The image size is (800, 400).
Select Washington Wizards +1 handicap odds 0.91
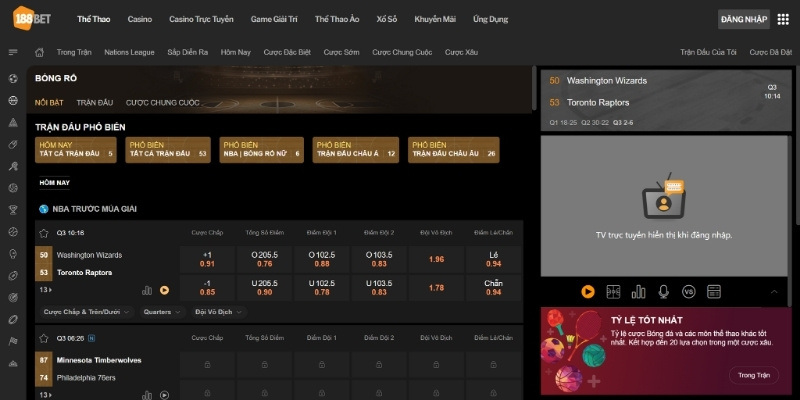(x=207, y=259)
